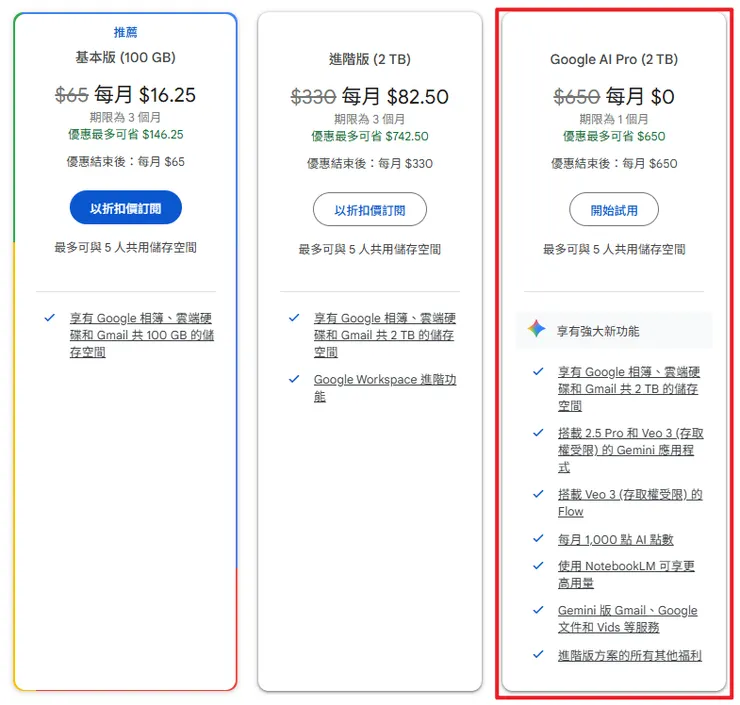740x705 pixels.
Task: Click the 每月 $82.50 price text
Action: click(x=395, y=97)
